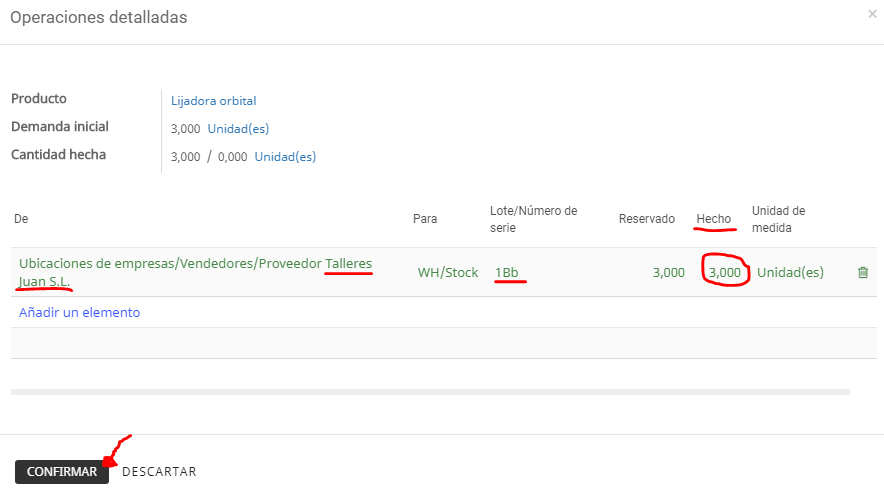
Task: Sort by Unidad de medida header
Action: point(779,219)
